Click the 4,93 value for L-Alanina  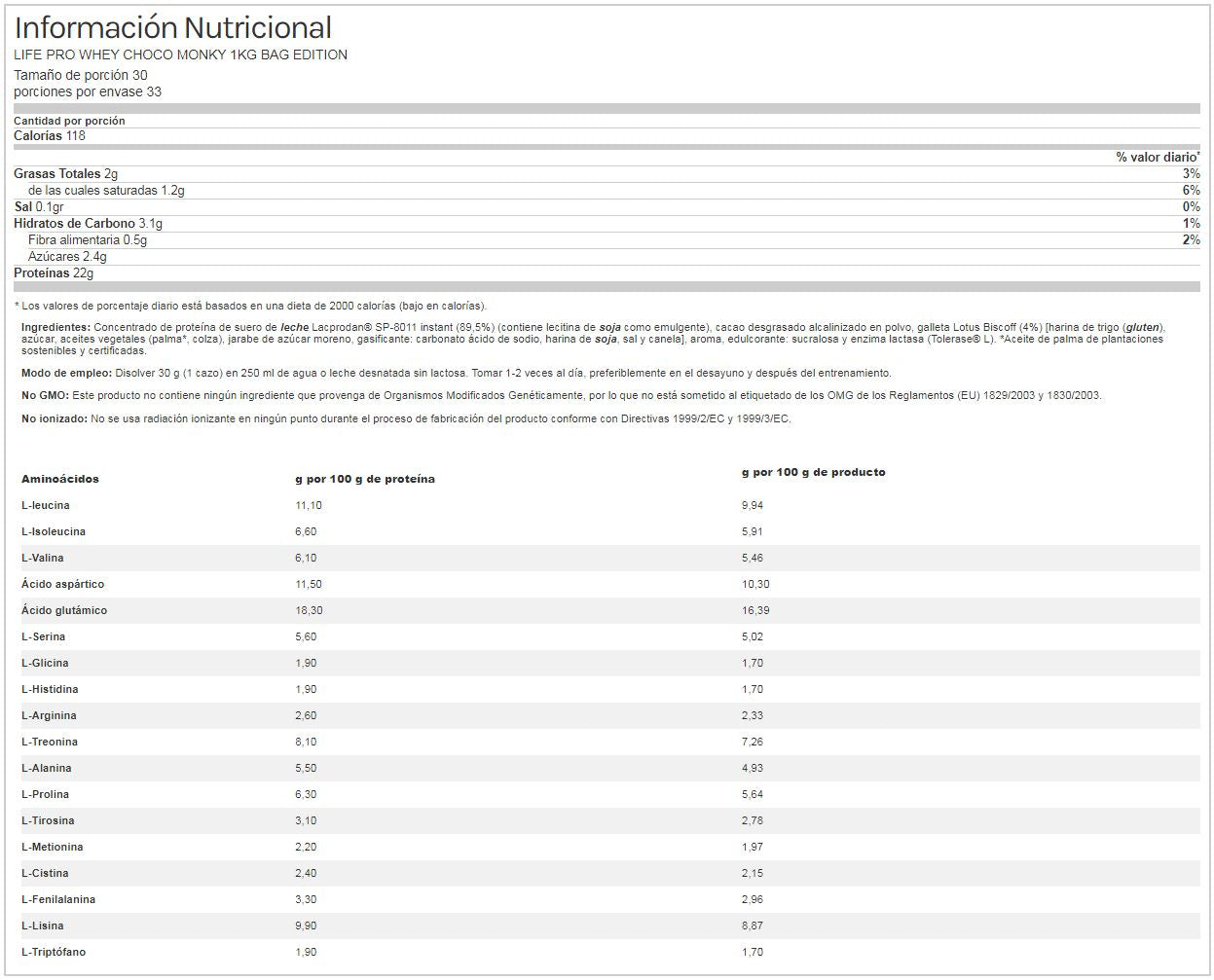(x=753, y=768)
